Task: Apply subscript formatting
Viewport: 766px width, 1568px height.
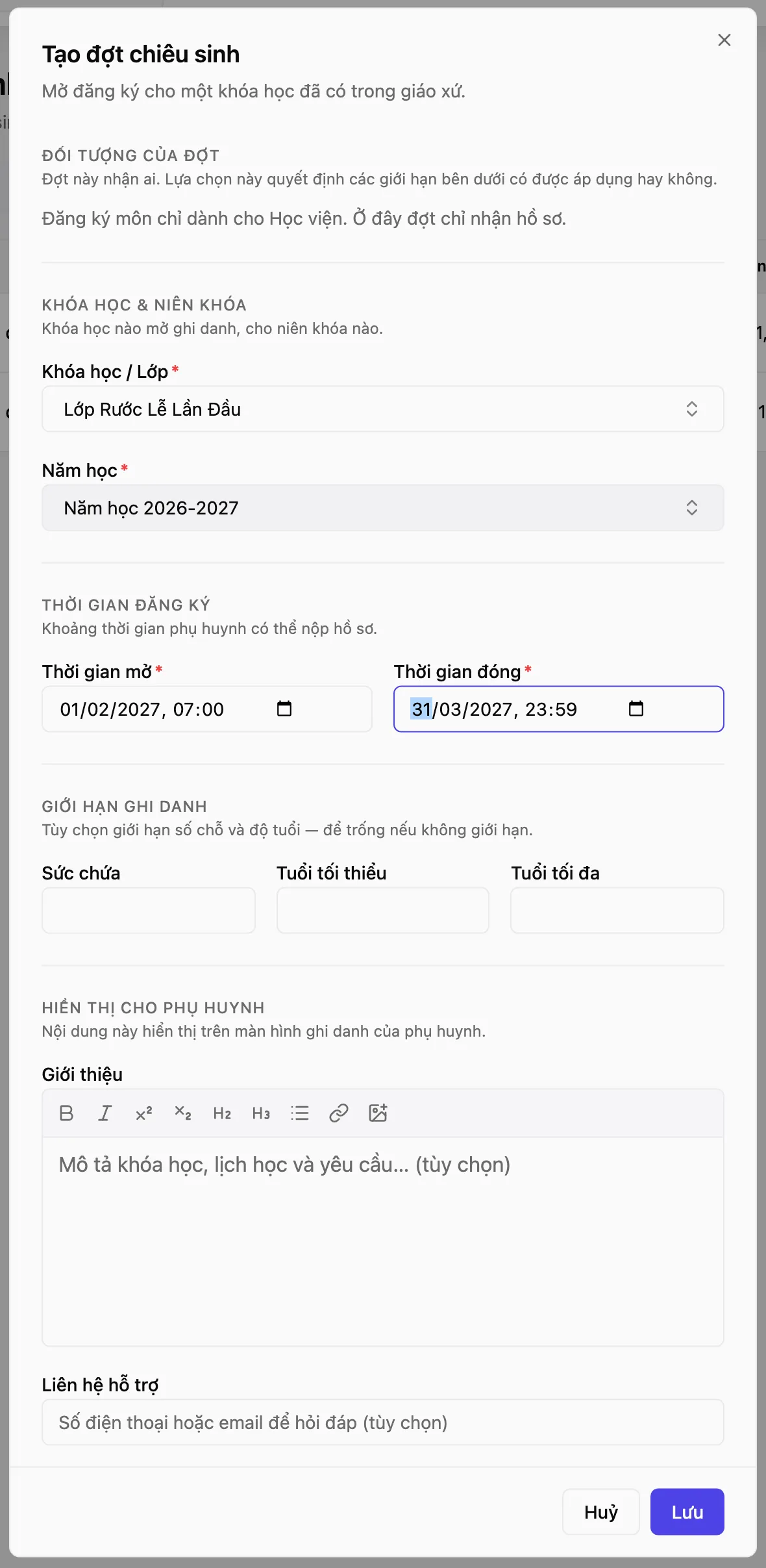Action: click(x=183, y=1113)
